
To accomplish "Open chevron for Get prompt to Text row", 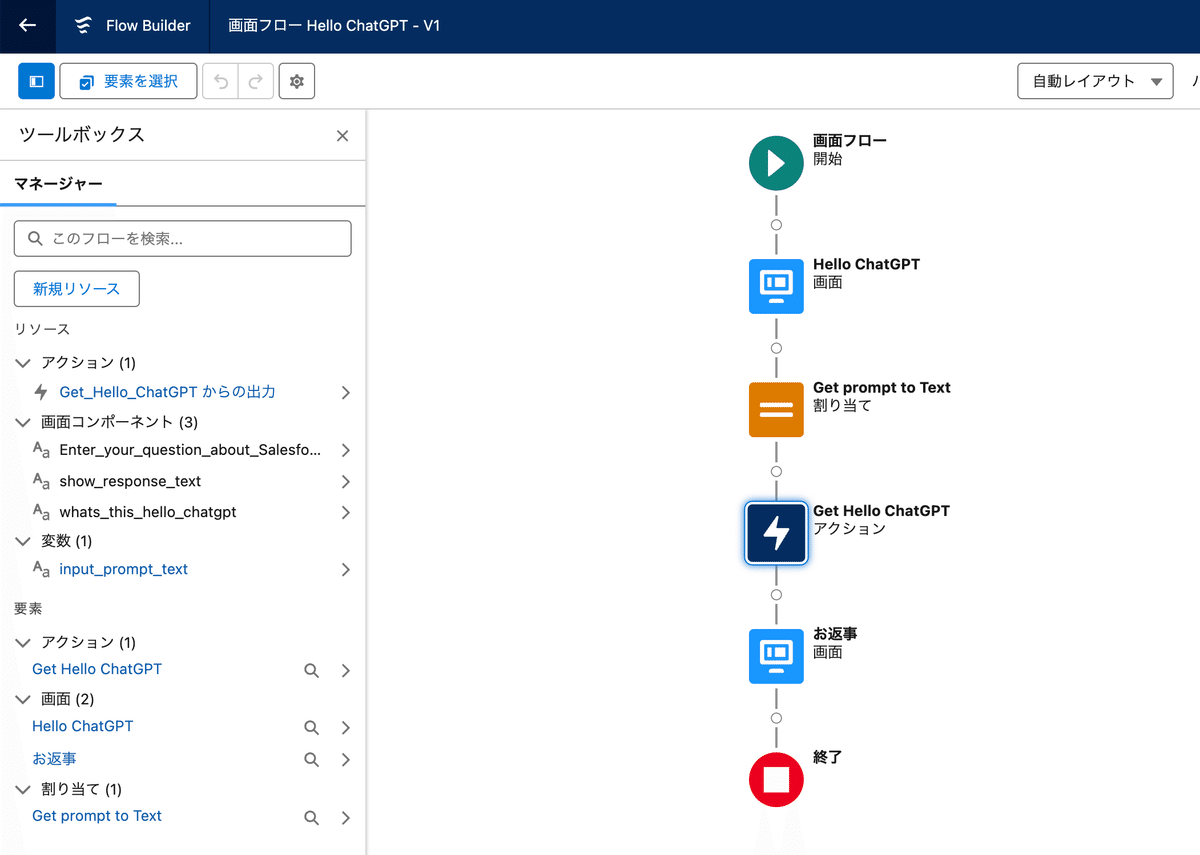I will (x=345, y=817).
